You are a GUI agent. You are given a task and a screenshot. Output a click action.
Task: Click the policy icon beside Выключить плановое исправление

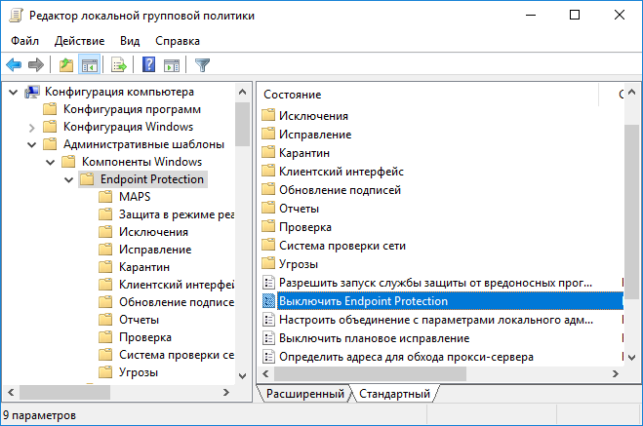click(x=269, y=338)
